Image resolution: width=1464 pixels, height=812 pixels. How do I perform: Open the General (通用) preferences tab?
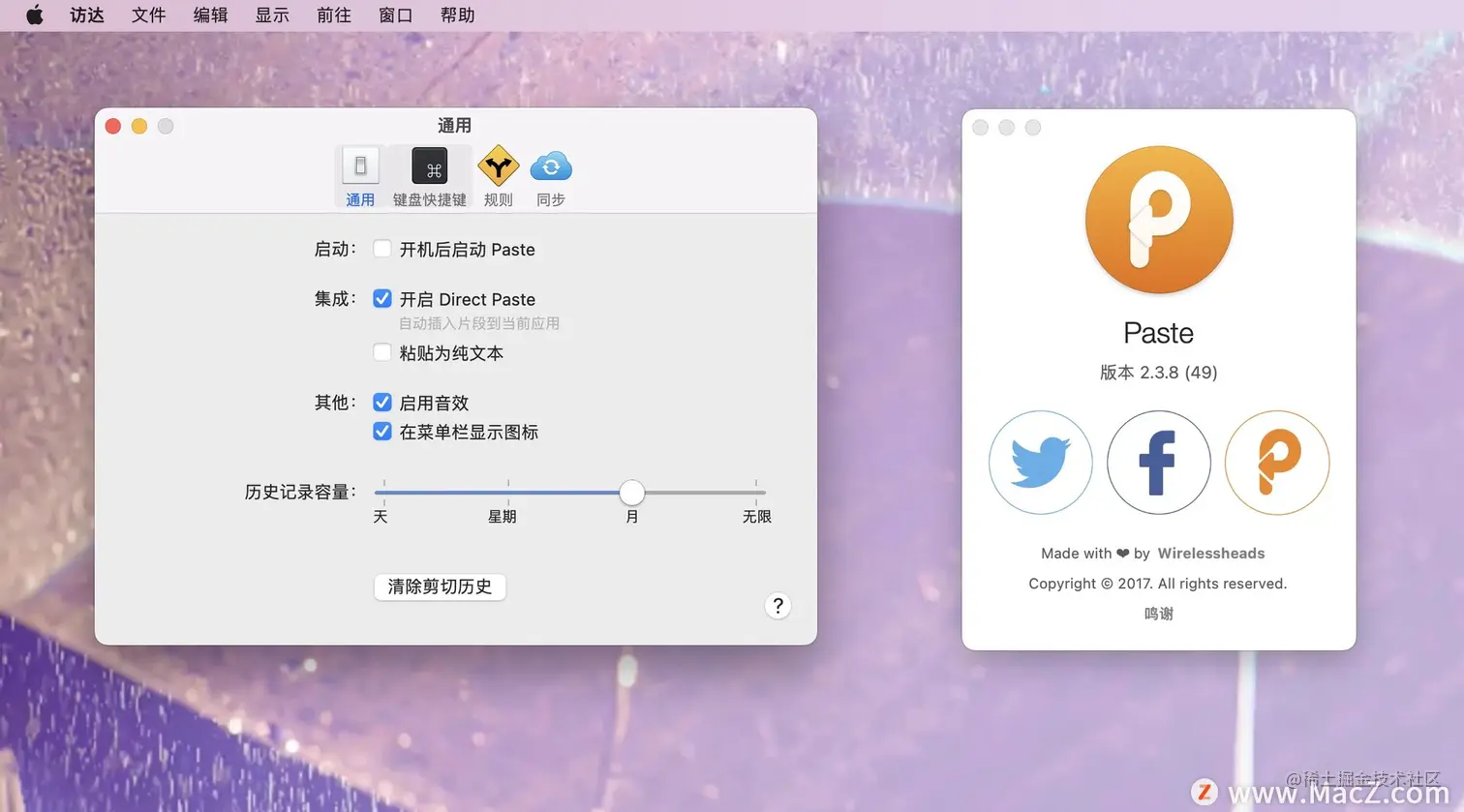(x=360, y=177)
